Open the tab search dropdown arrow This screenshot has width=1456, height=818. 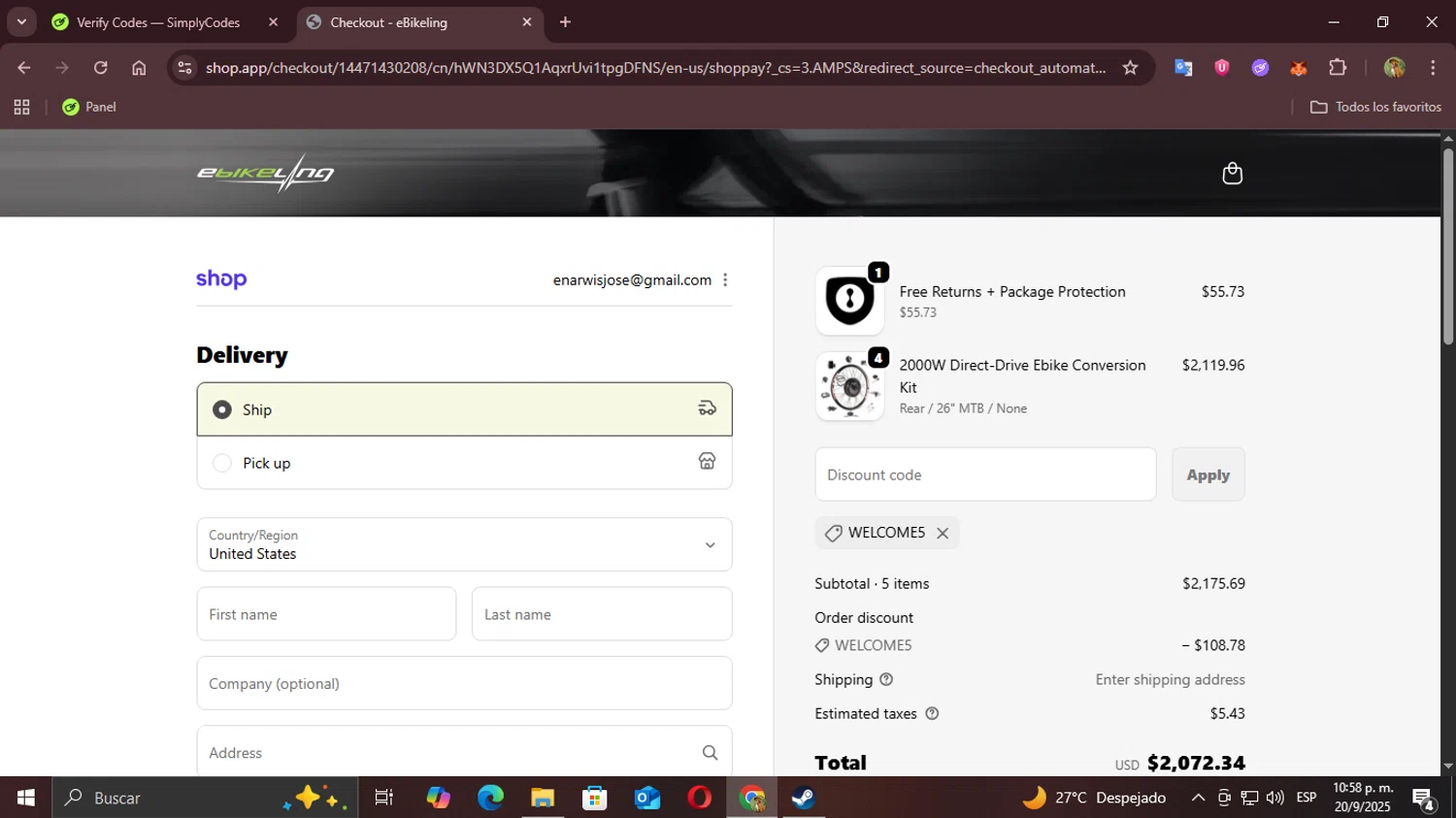tap(21, 22)
